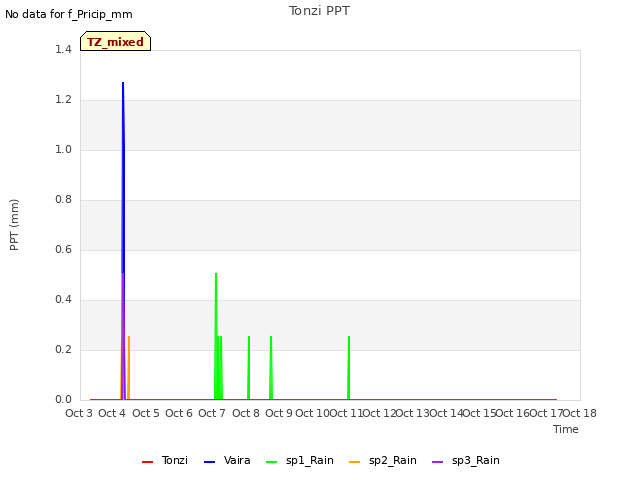Click the 1.4 y-axis tick label
Viewport: 640px width, 480px height.
63,49
